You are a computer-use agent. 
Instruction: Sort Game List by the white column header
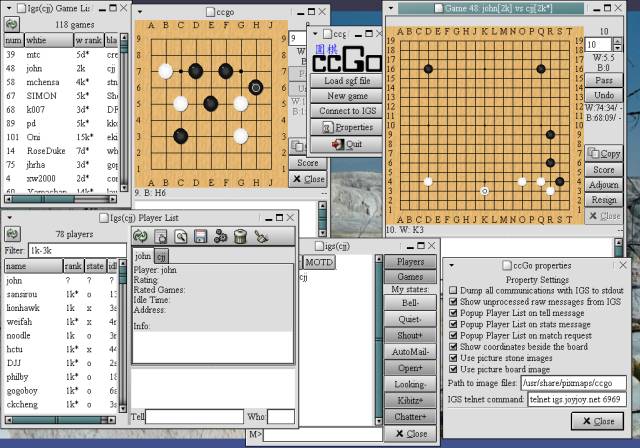(49, 40)
